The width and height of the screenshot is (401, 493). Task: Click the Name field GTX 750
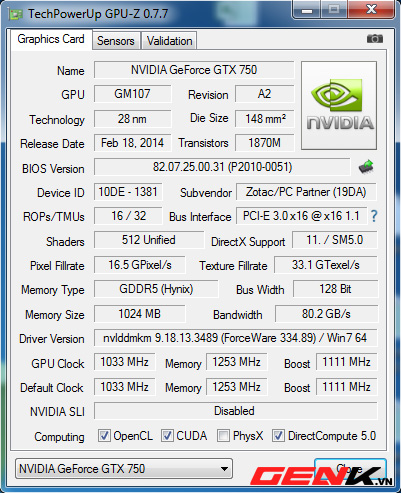pyautogui.click(x=194, y=70)
